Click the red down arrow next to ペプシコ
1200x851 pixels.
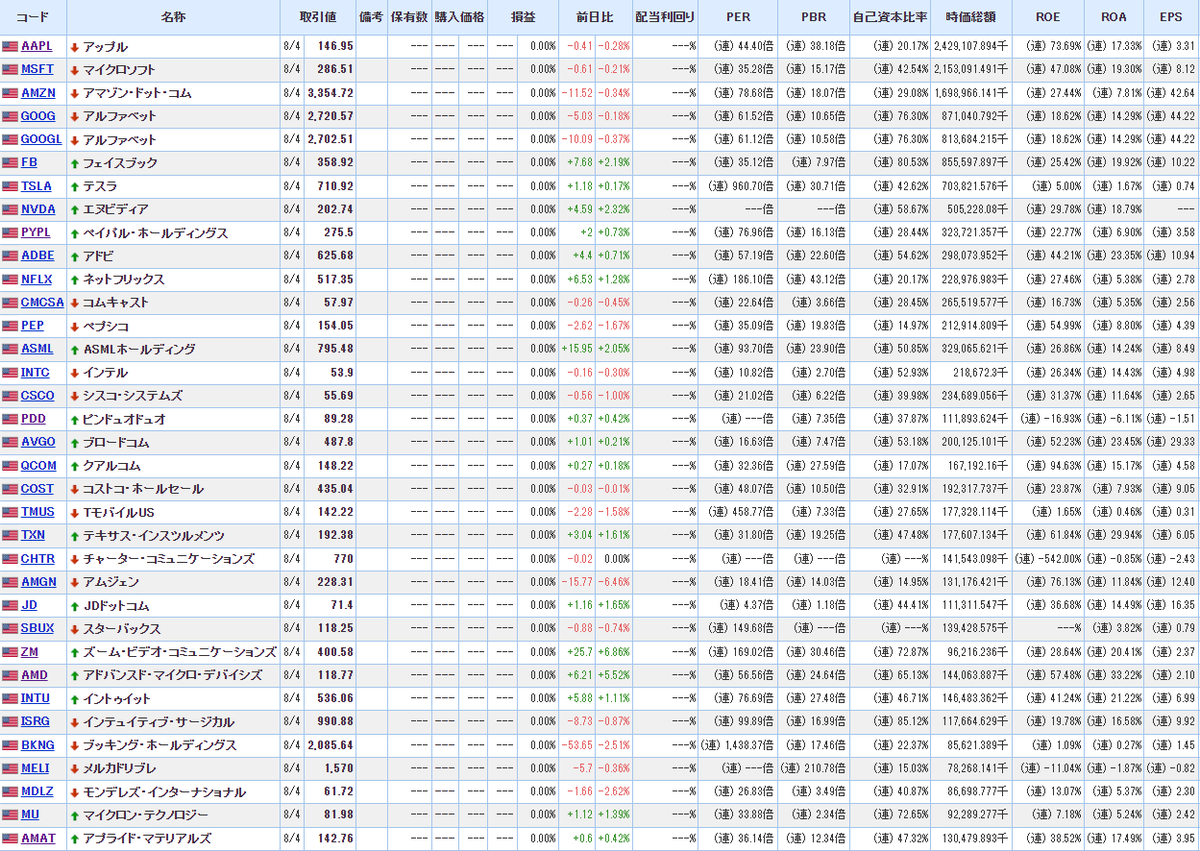click(x=74, y=326)
